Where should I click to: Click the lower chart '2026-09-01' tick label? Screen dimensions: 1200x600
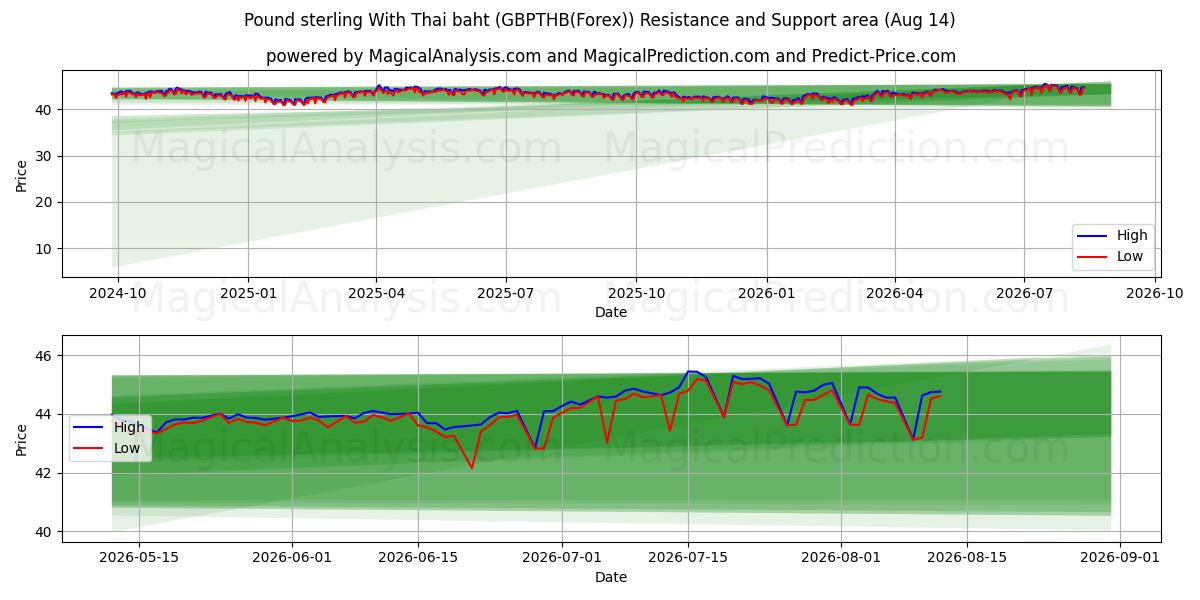pos(1119,559)
